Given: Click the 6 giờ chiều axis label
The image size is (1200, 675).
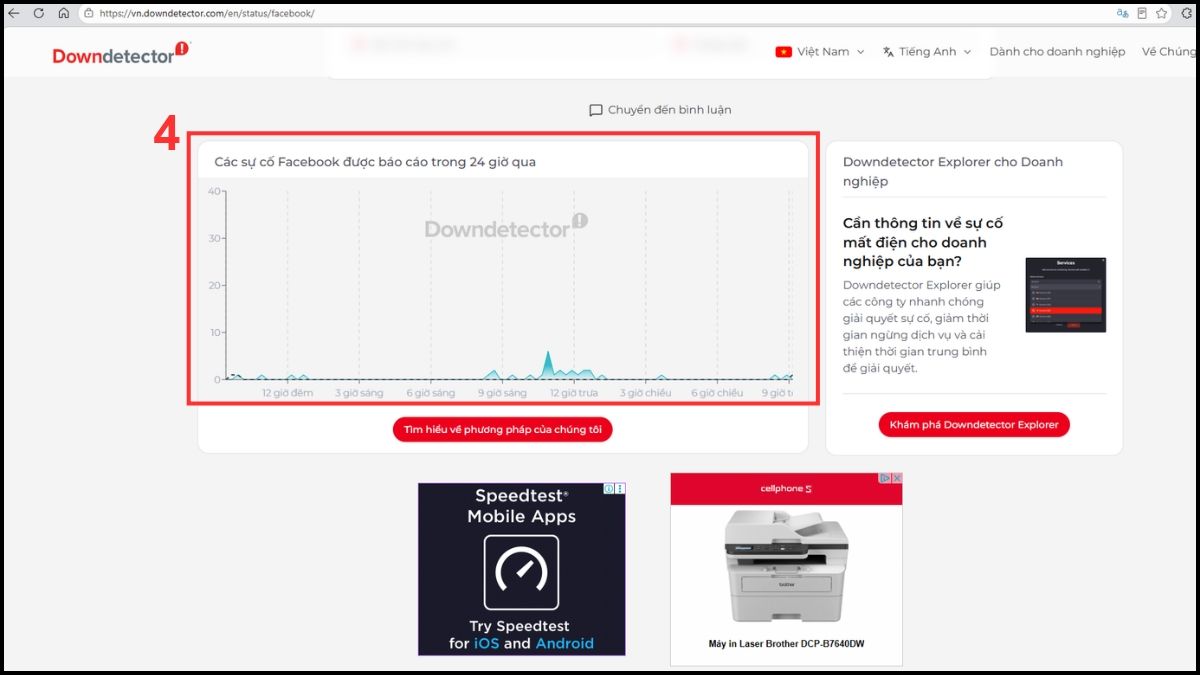Looking at the screenshot, I should point(717,393).
